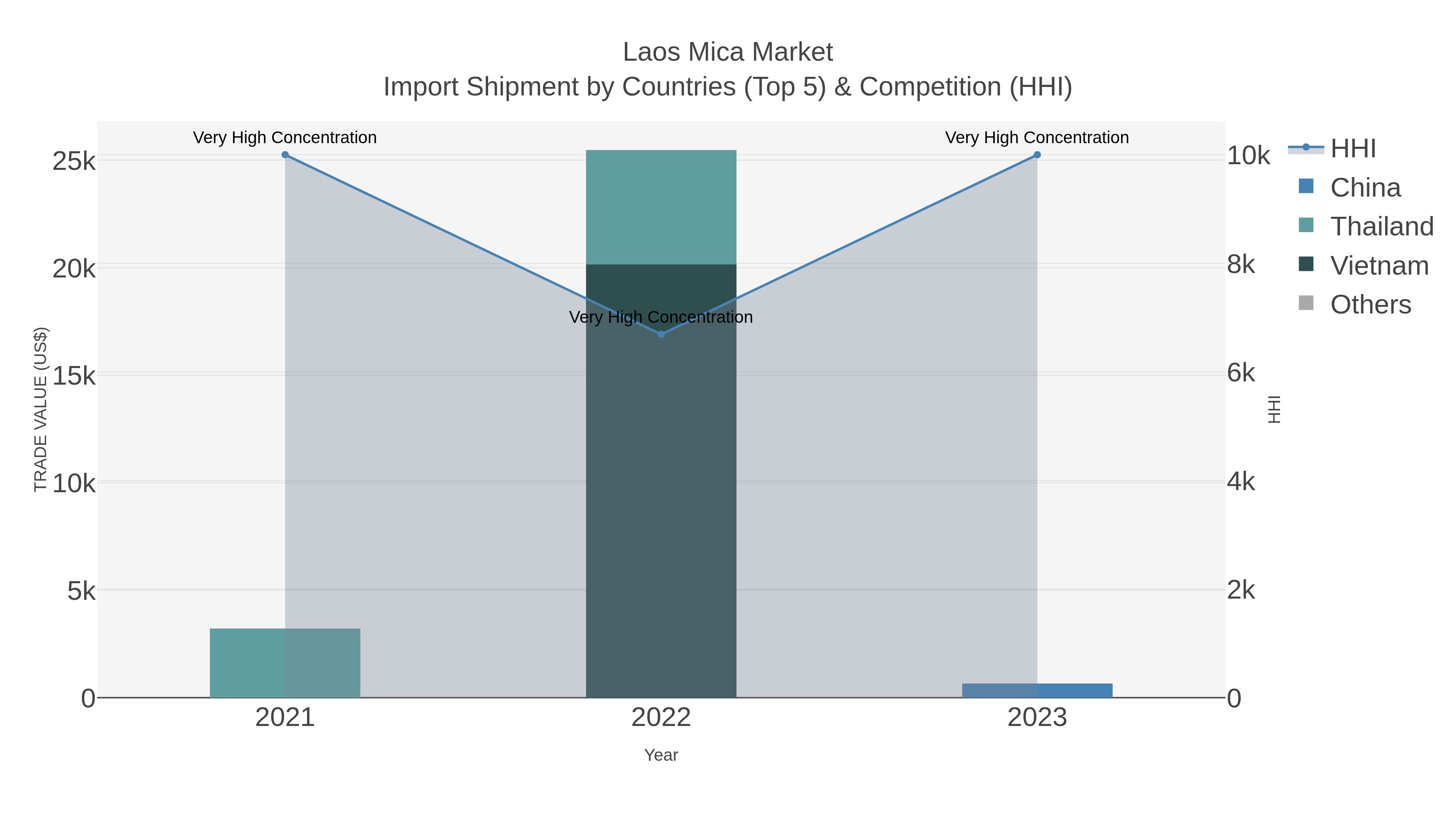Select the 2022 HHI data point

pyautogui.click(x=661, y=334)
